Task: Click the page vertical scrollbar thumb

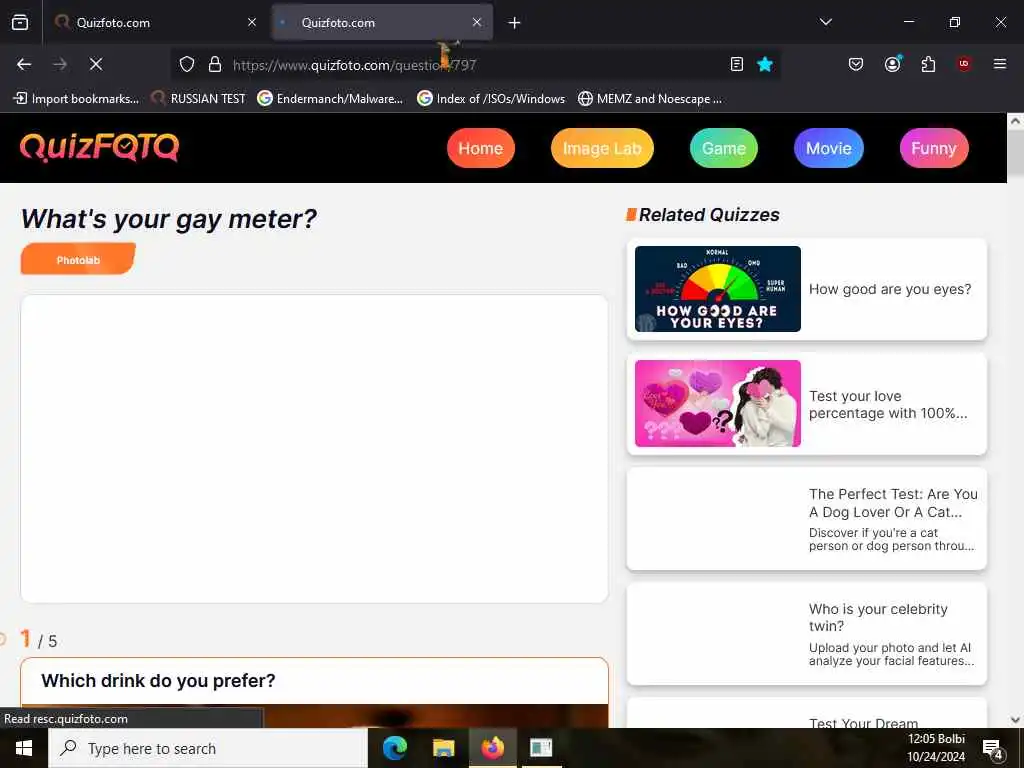Action: click(x=1015, y=152)
